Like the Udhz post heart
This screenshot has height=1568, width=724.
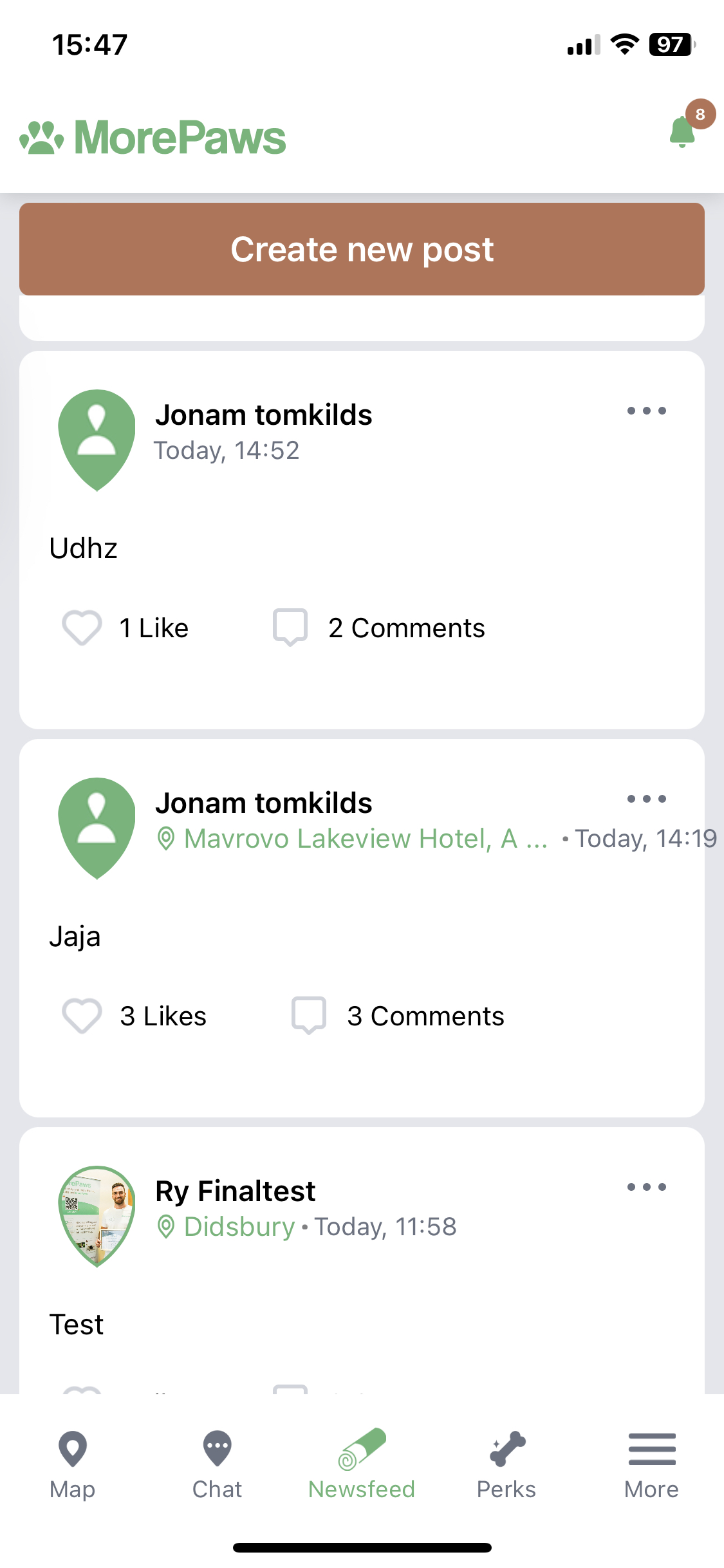[82, 627]
